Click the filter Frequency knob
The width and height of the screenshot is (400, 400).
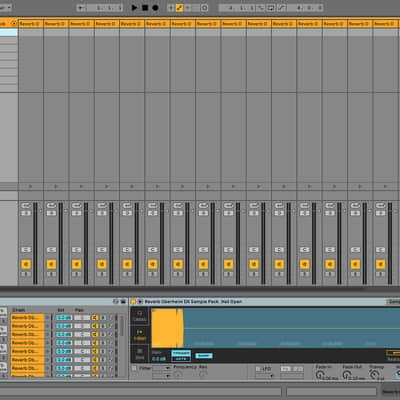coord(178,375)
